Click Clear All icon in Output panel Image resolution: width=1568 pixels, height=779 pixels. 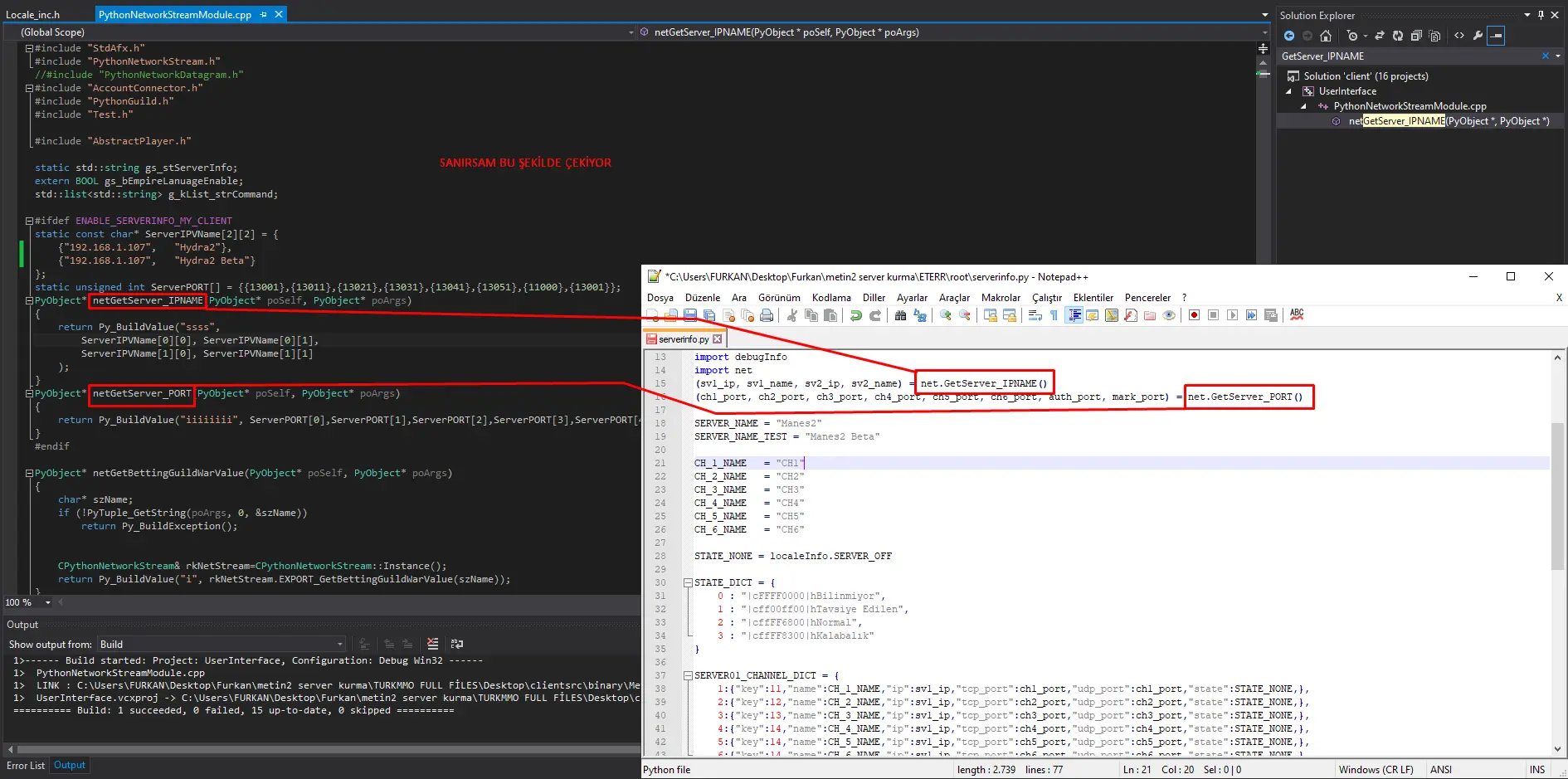click(432, 644)
